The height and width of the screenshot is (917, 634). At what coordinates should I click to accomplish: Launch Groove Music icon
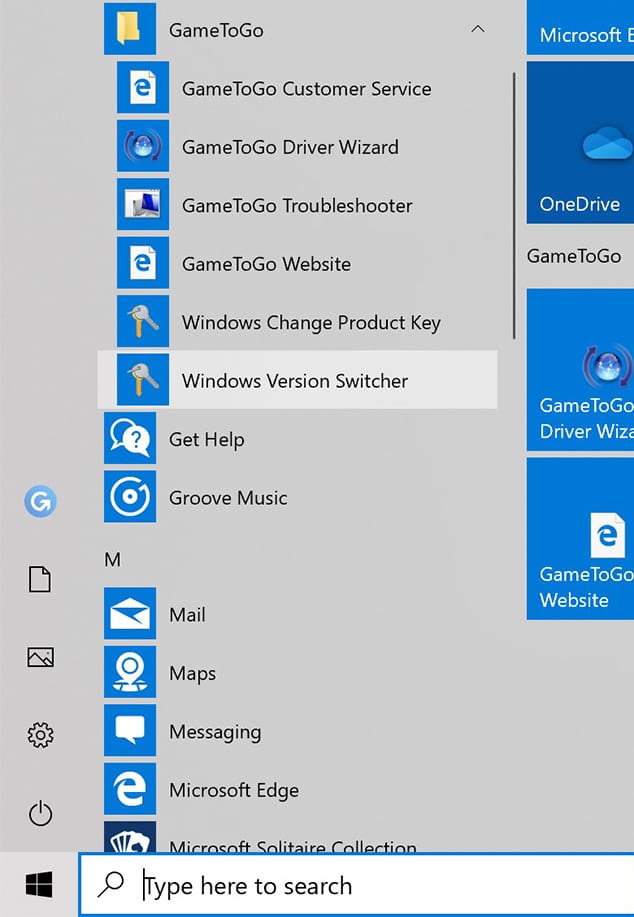pos(130,497)
